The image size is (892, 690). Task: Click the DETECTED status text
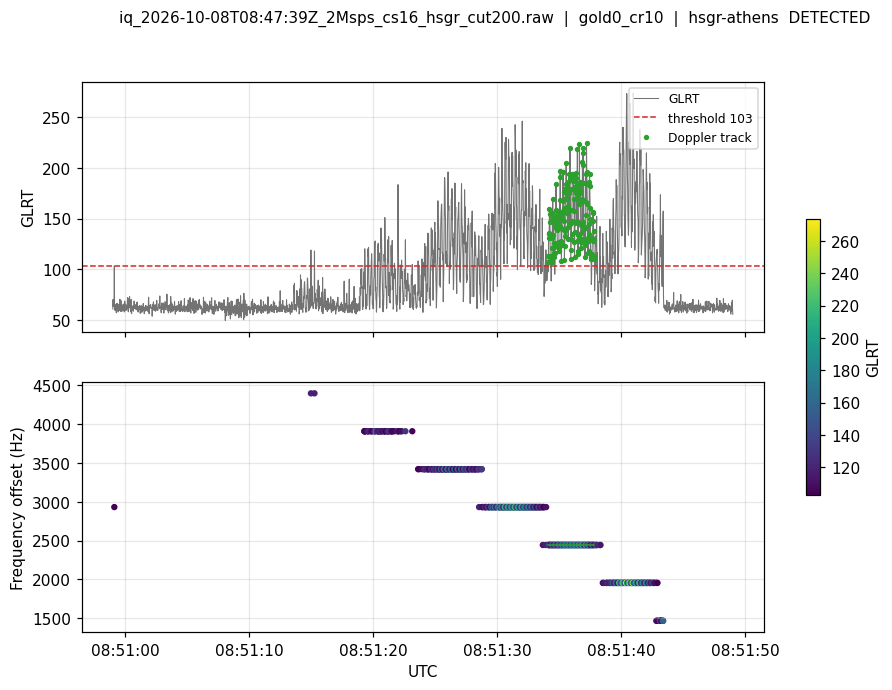pyautogui.click(x=829, y=18)
